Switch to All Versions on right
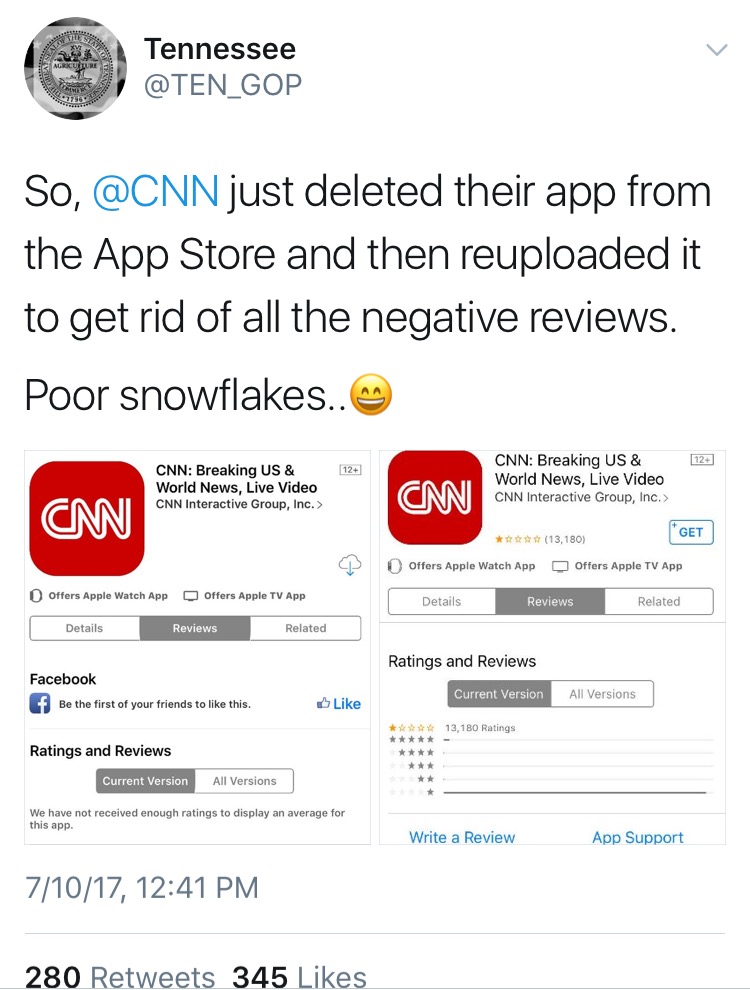Image resolution: width=750 pixels, height=990 pixels. [602, 694]
